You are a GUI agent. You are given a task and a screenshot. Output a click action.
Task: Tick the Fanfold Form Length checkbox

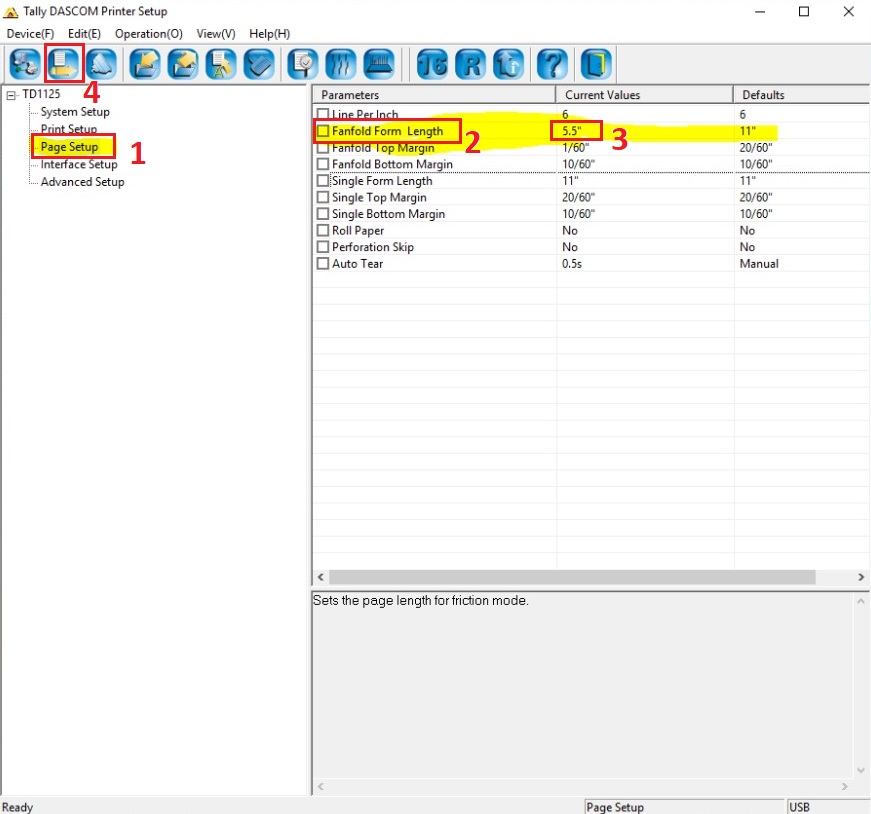tap(323, 131)
